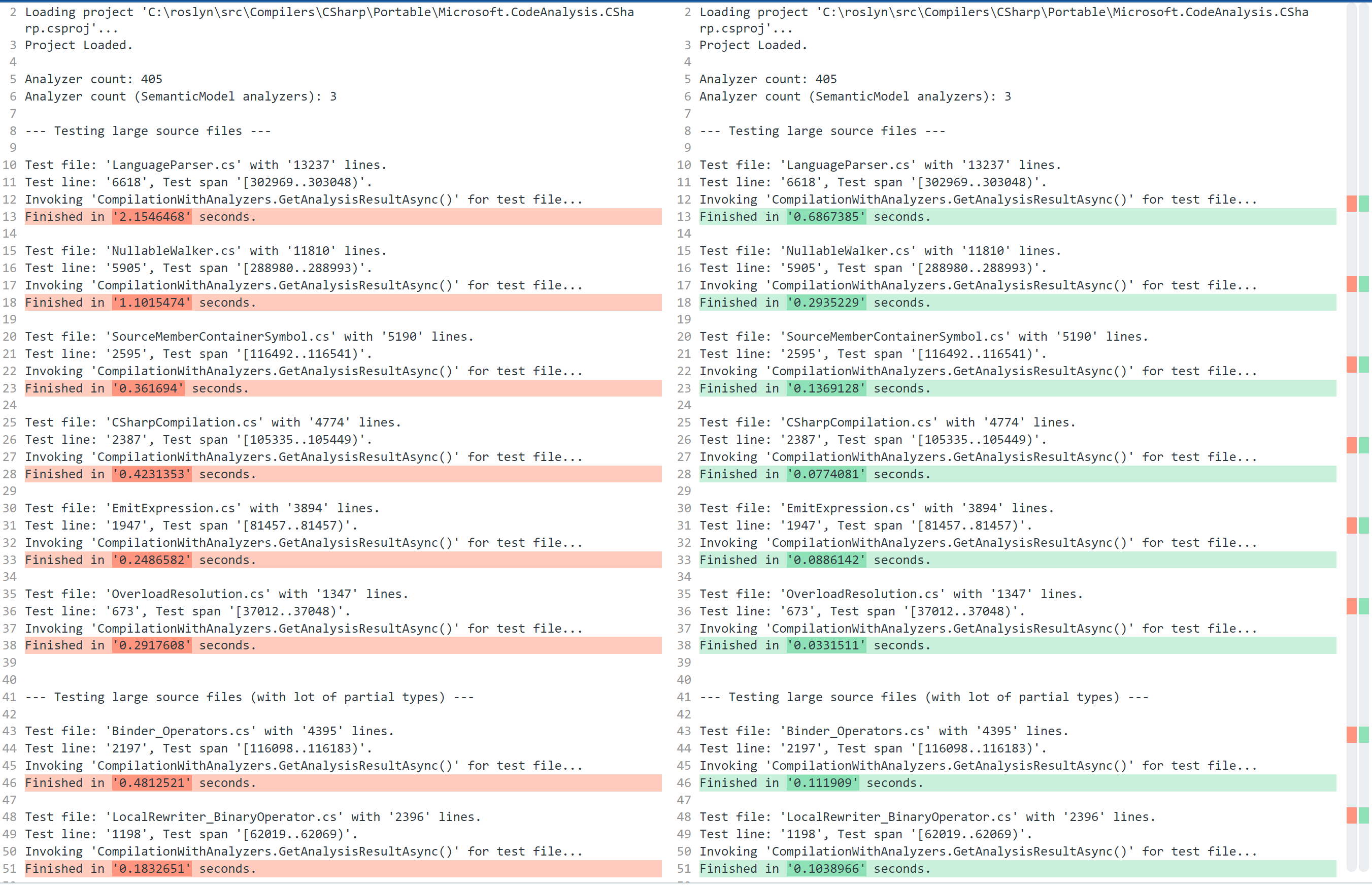Click 'Project Loaded.' text in the right pane
The image size is (1372, 885).
(x=753, y=45)
